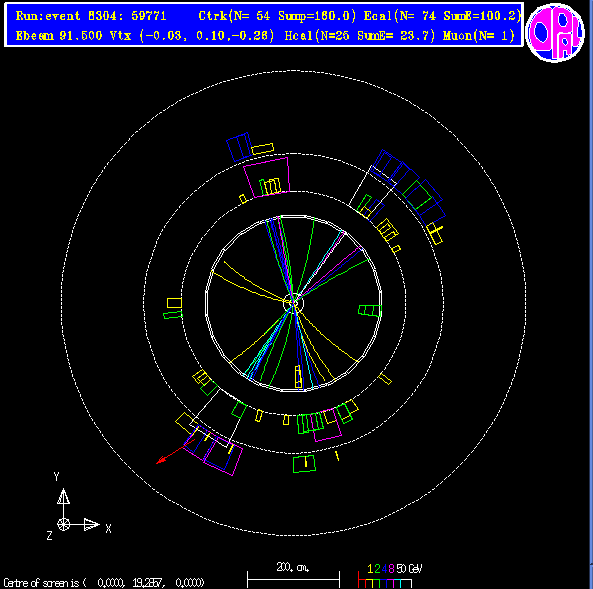Click the Ctrk track summary text
This screenshot has height=589, width=593.
[x=277, y=16]
